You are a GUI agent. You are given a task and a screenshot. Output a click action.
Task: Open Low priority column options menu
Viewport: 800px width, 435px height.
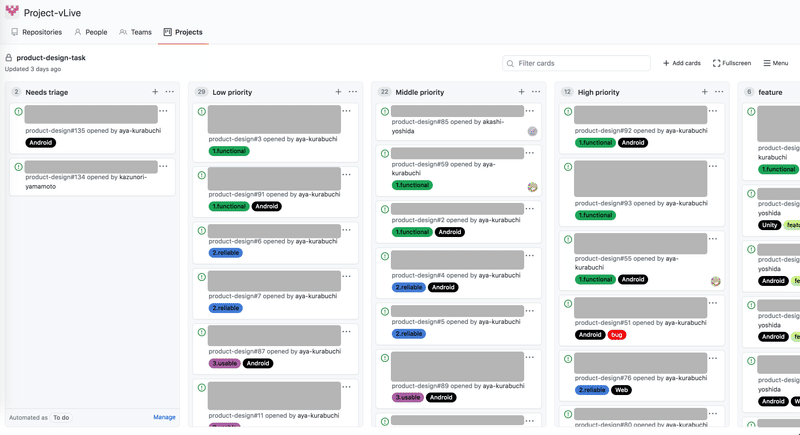pyautogui.click(x=353, y=92)
